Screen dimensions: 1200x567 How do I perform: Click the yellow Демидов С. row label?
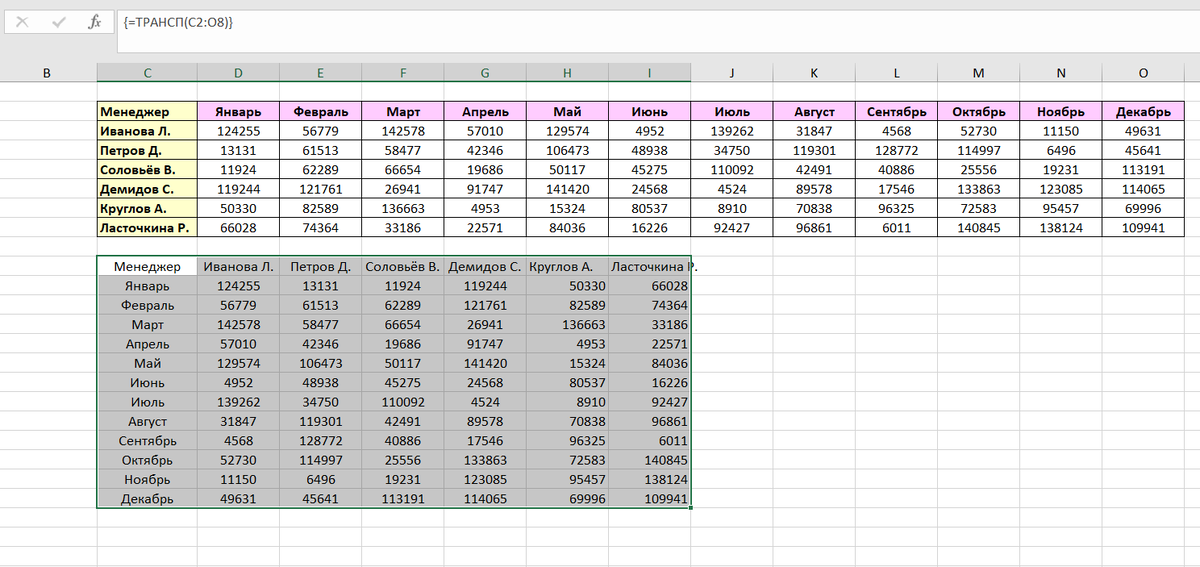147,189
